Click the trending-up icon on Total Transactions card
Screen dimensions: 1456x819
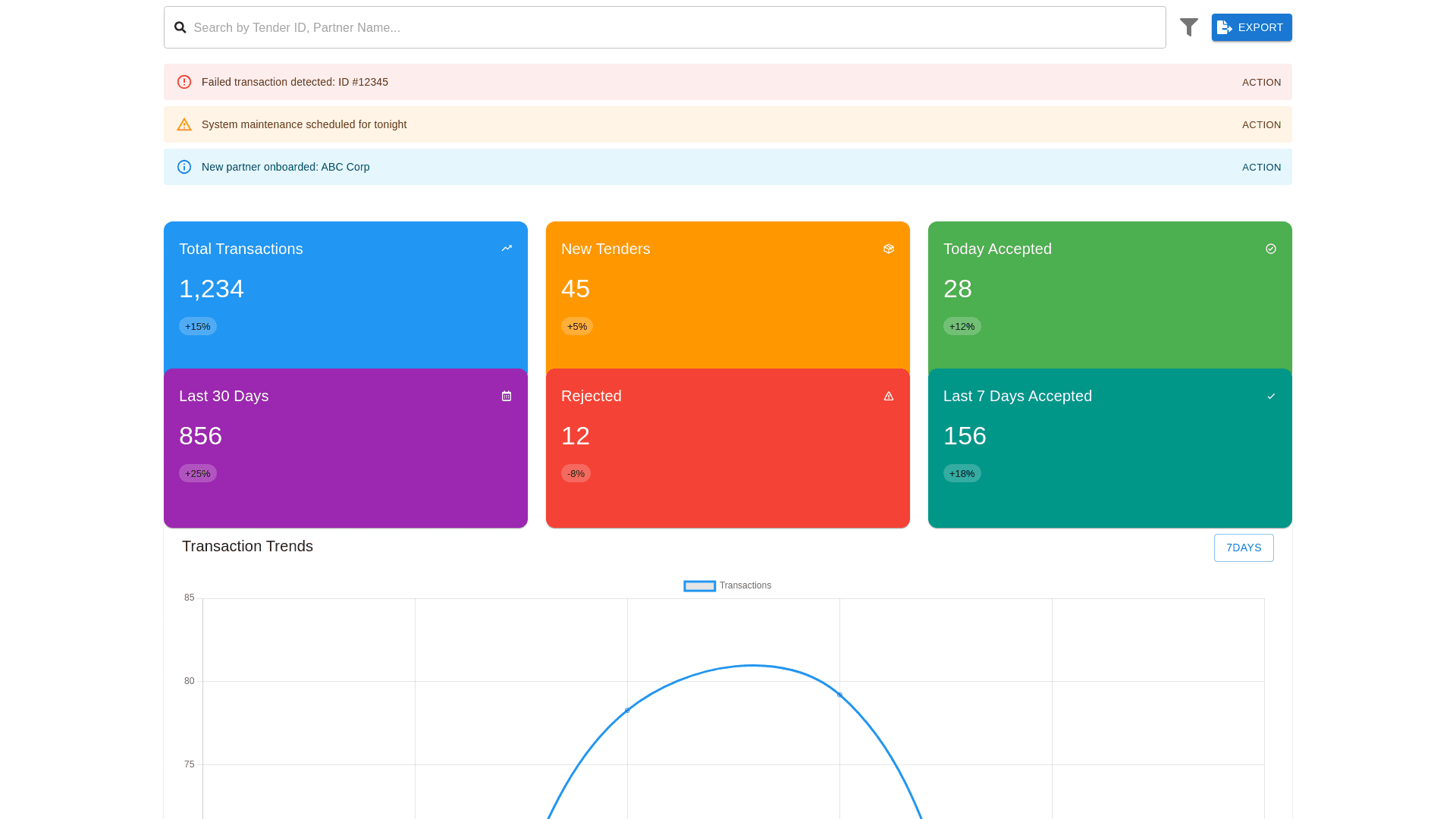[507, 248]
